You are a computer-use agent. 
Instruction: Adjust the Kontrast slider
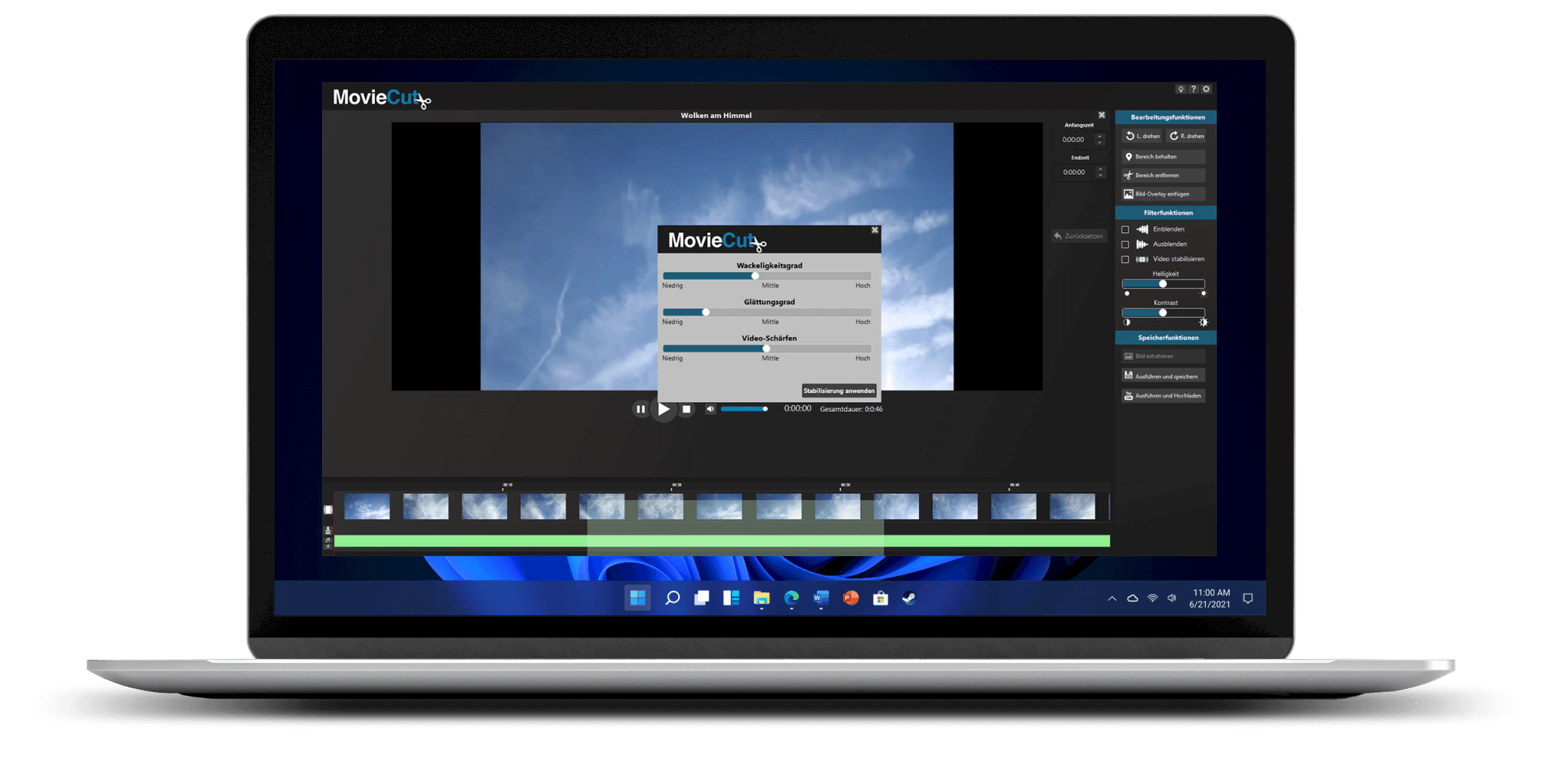1163,313
